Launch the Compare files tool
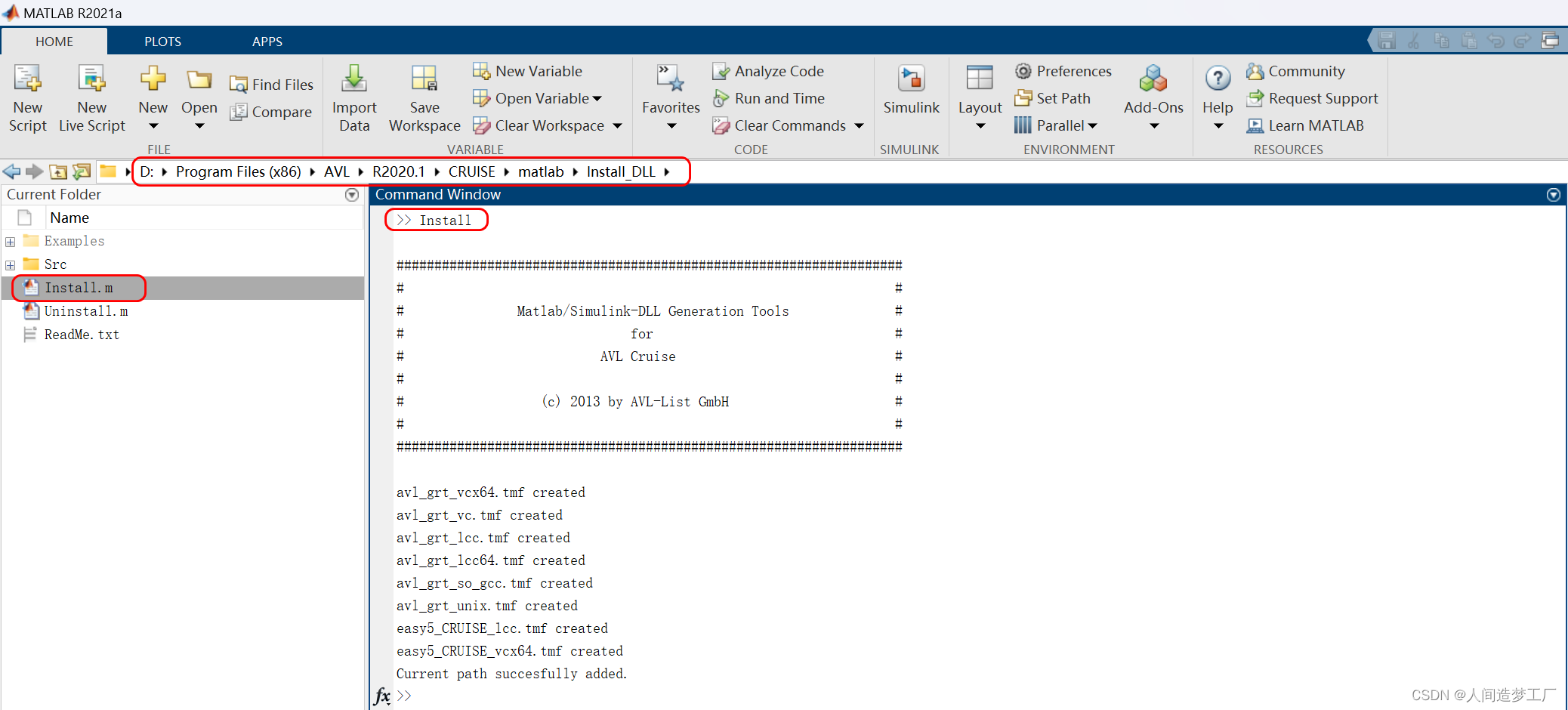This screenshot has width=1568, height=710. [x=271, y=112]
